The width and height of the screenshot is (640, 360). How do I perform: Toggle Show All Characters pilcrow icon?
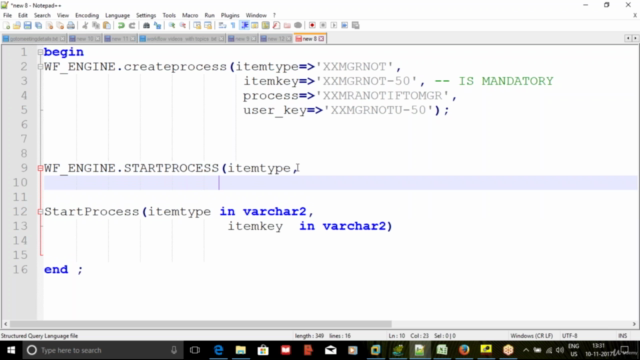coord(233,25)
